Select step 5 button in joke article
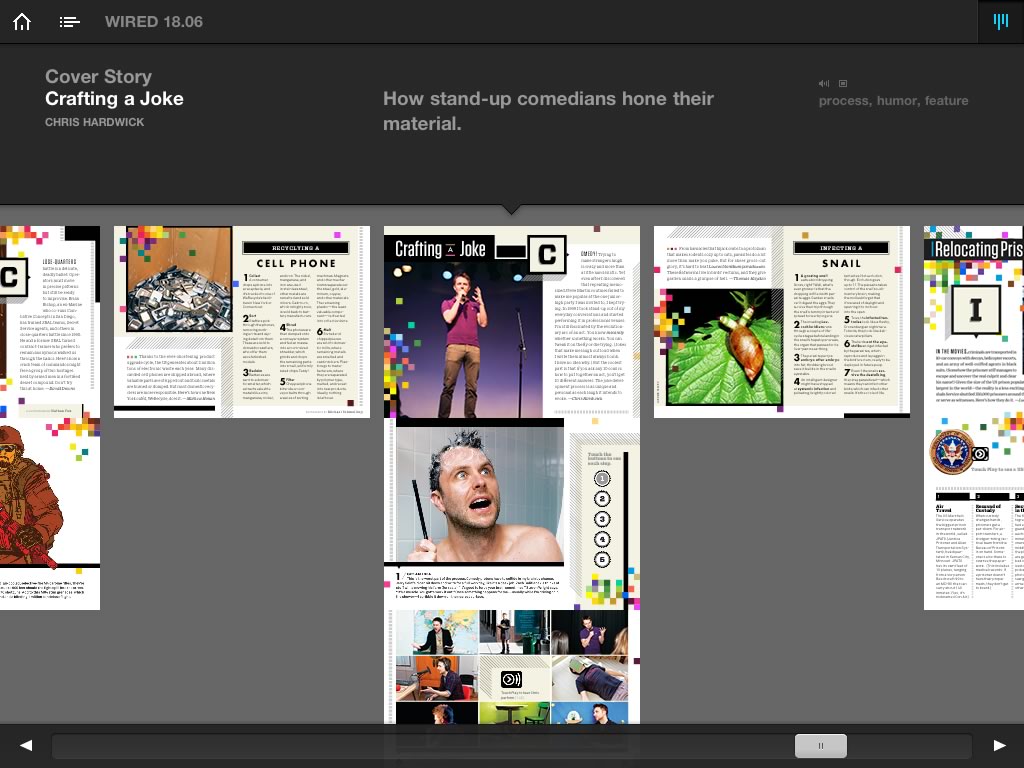The image size is (1024, 768). [x=602, y=560]
